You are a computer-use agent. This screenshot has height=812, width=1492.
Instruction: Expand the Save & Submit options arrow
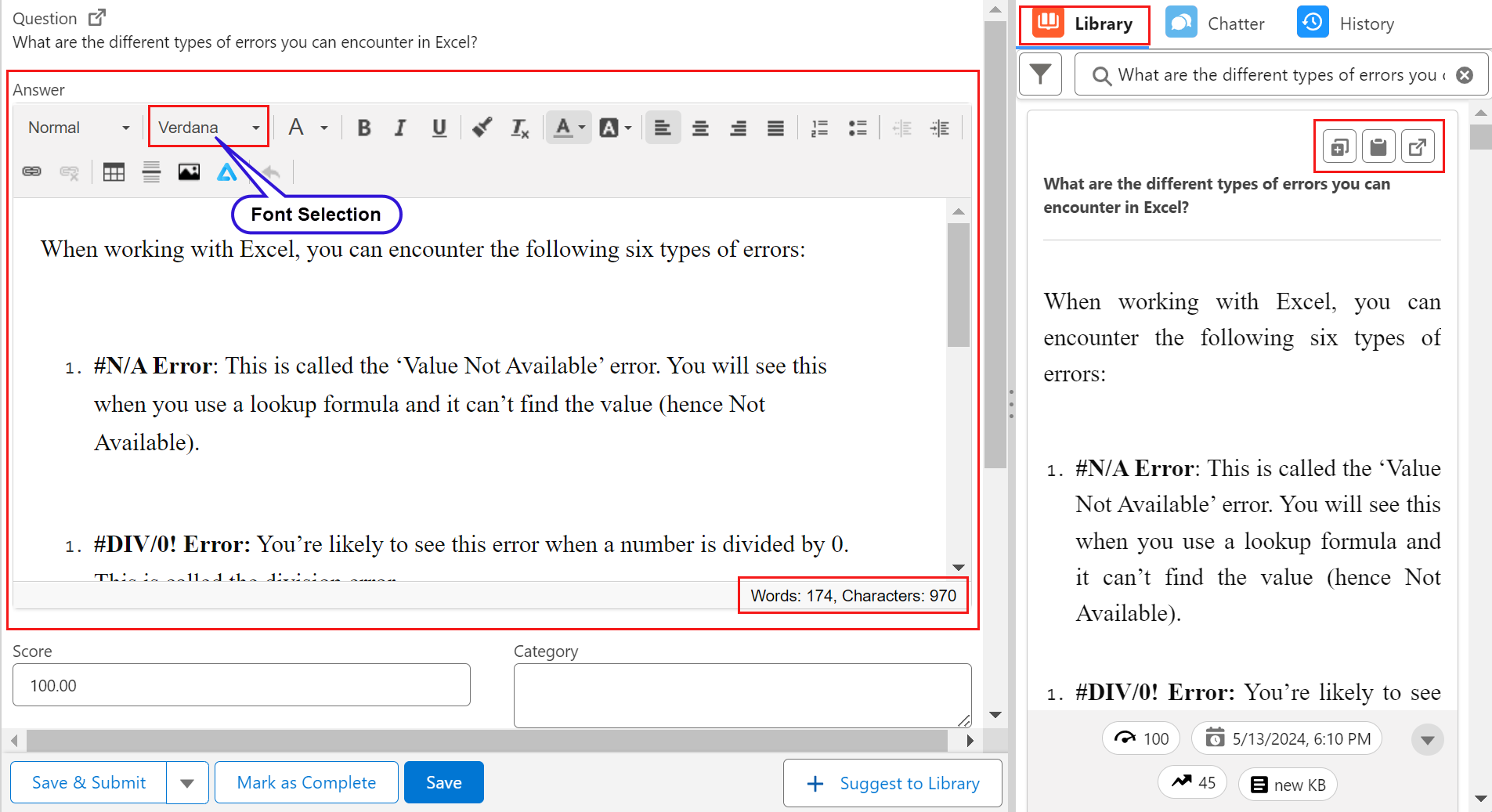(x=187, y=783)
